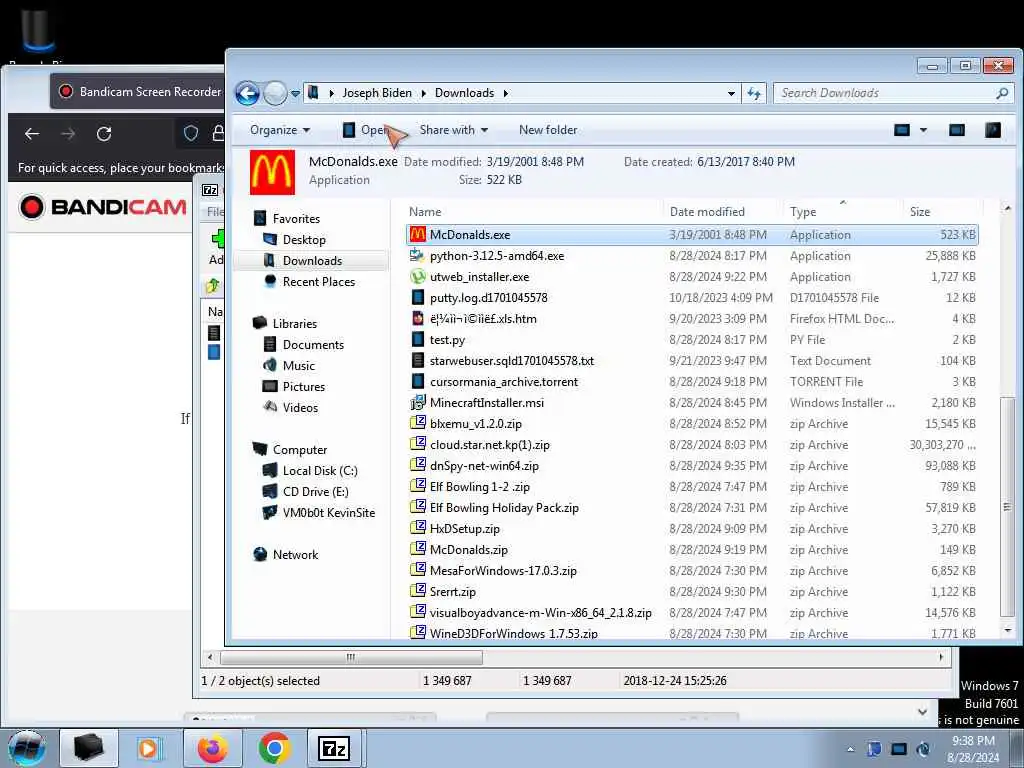The image size is (1024, 768).
Task: Open the Music library
Action: tap(298, 366)
